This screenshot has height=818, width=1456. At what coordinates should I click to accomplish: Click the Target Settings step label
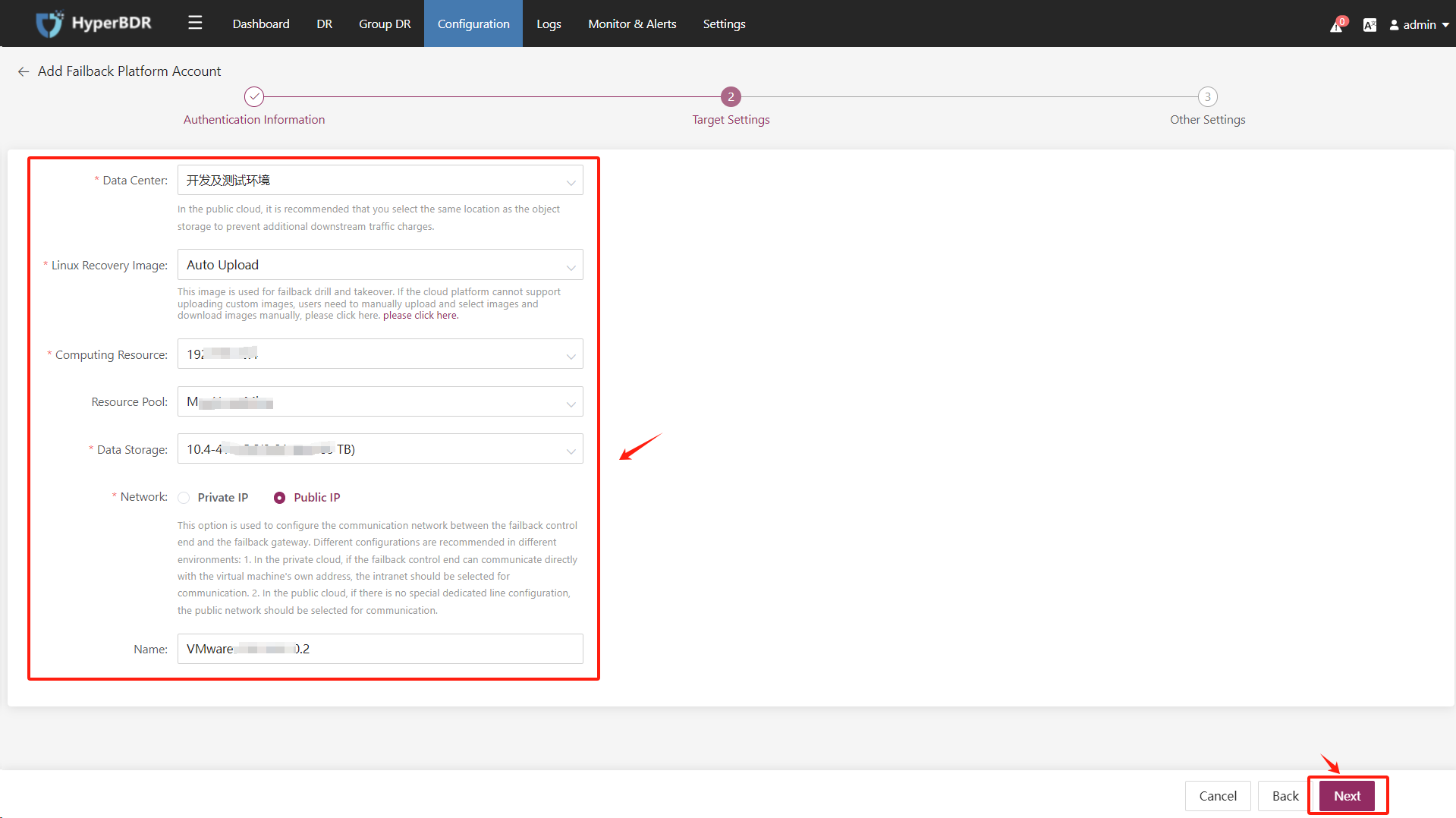(731, 120)
